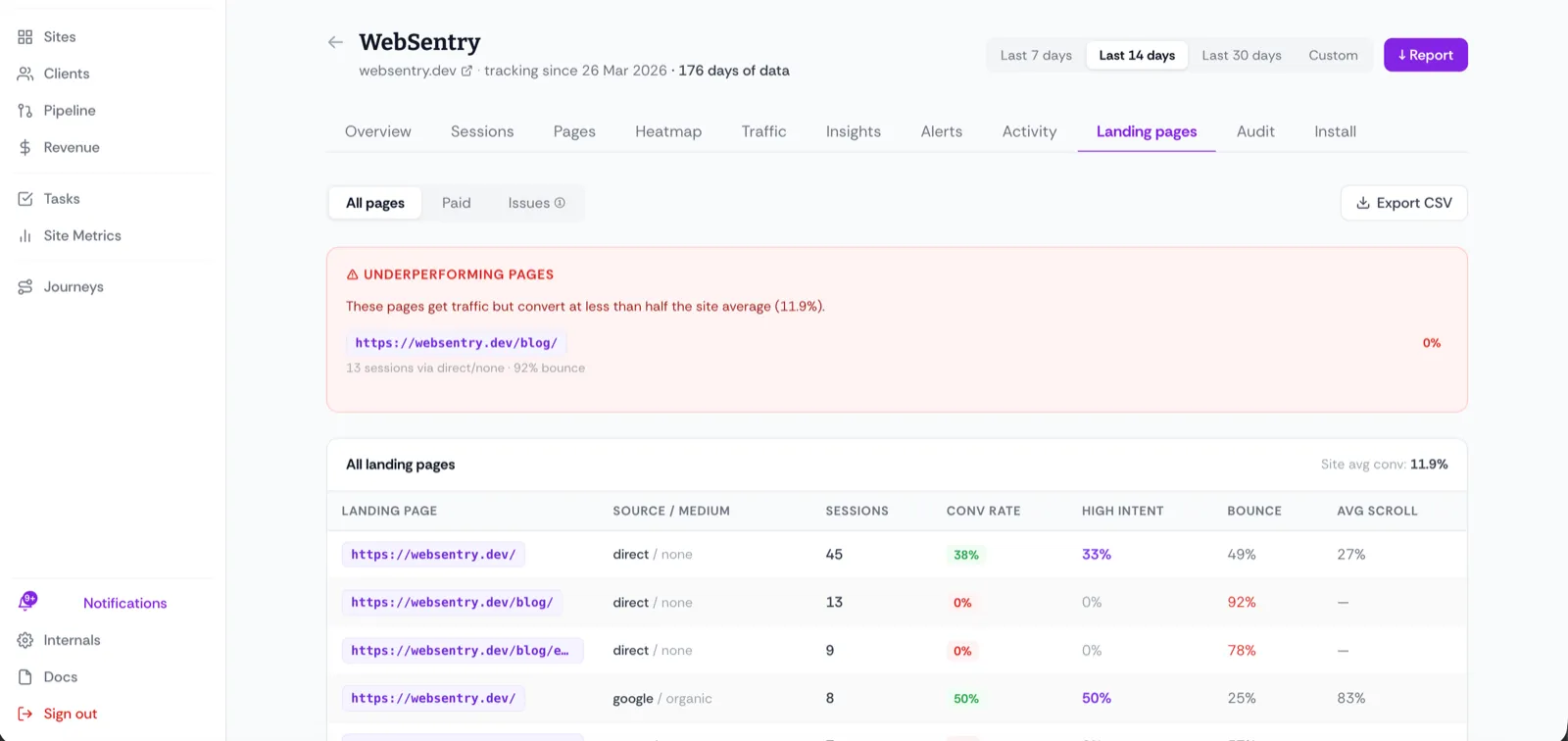The height and width of the screenshot is (741, 1568).
Task: Open the Pages tab
Action: click(574, 131)
